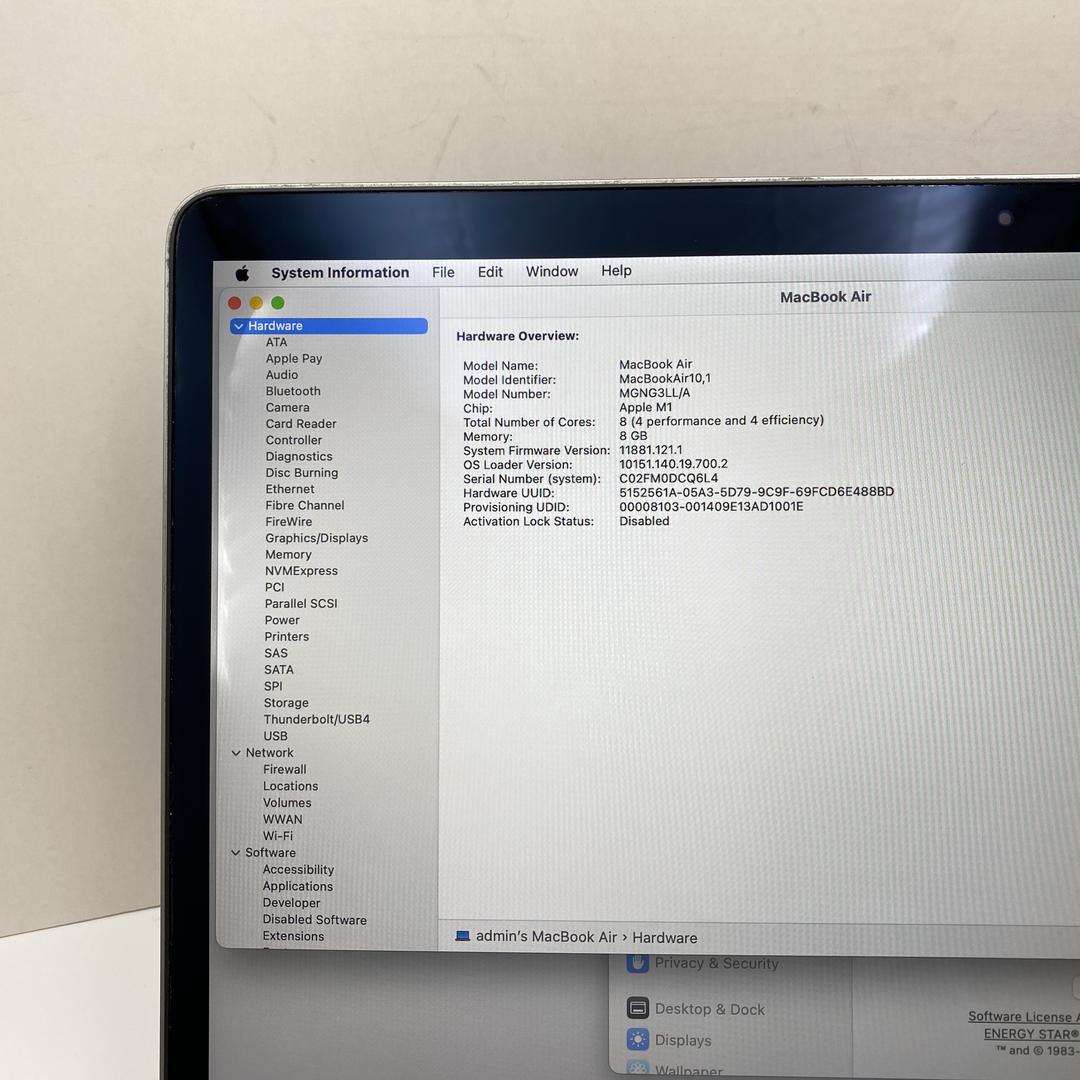Select the serial number value text
The image size is (1080, 1080).
(x=668, y=478)
